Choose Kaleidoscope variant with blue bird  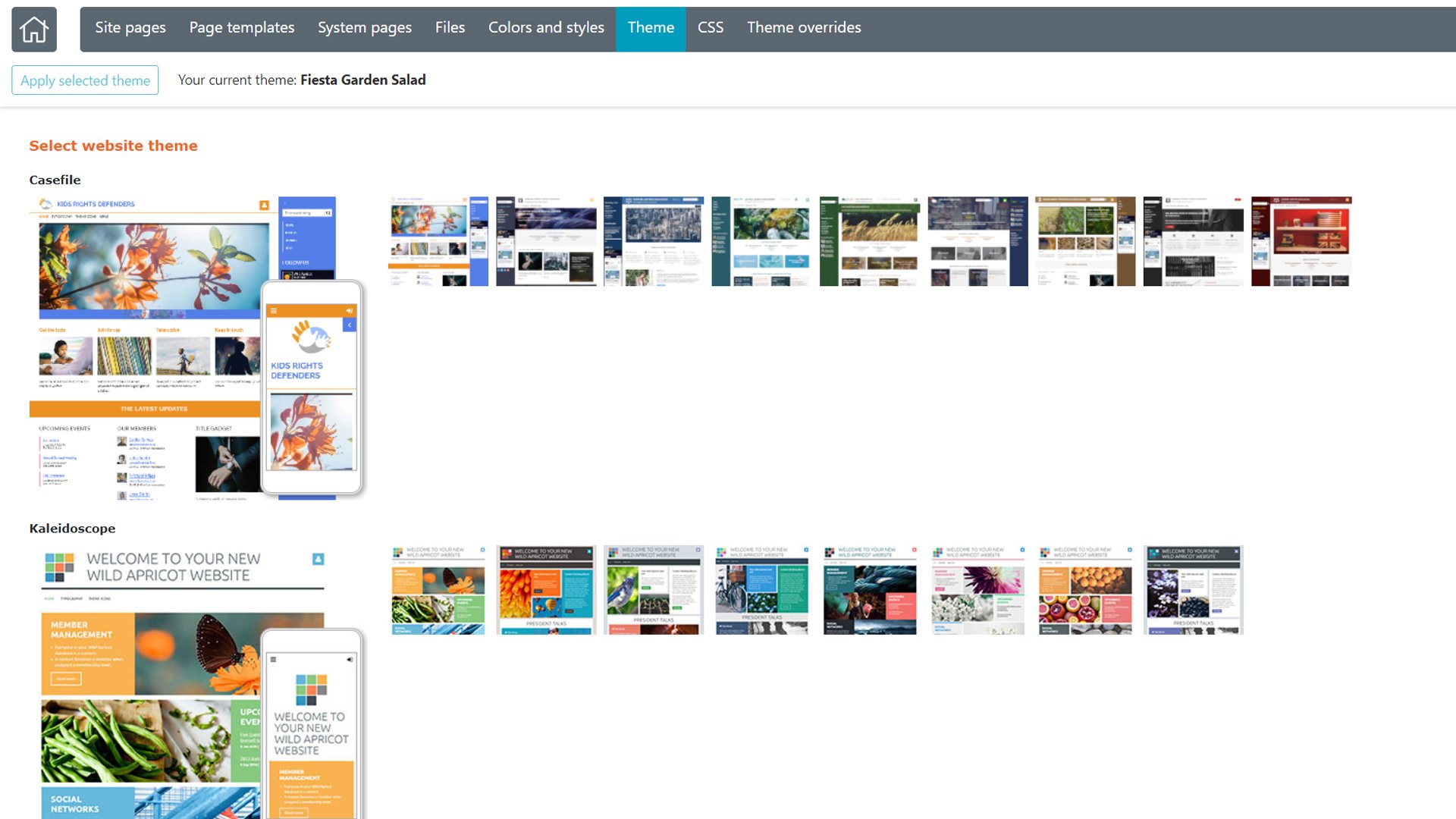coord(653,590)
